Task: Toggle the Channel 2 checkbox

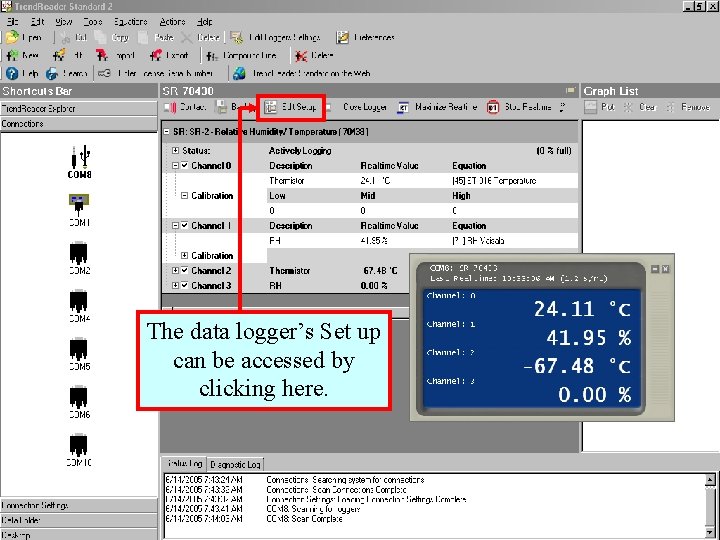Action: click(185, 270)
